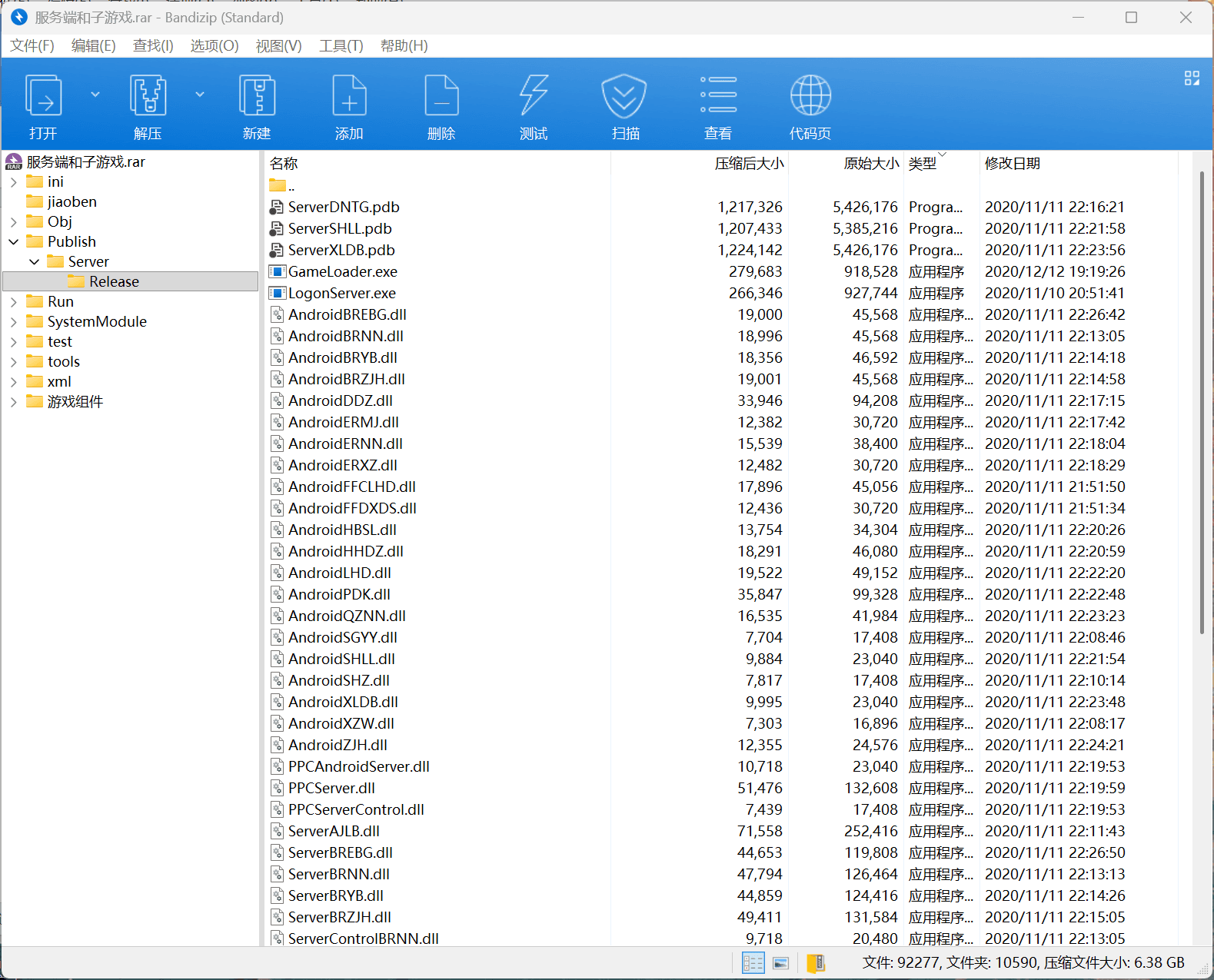Screen dimensions: 1214x980
Task: Collapse the Publish folder in tree
Action: pyautogui.click(x=14, y=242)
